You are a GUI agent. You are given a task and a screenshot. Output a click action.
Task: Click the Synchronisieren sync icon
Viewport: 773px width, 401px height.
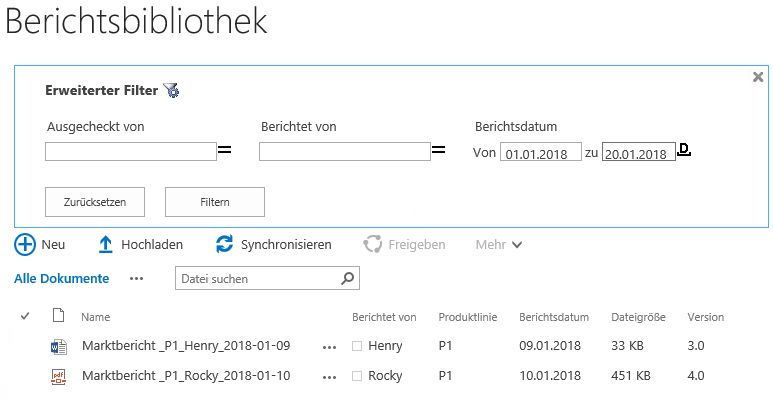point(225,244)
